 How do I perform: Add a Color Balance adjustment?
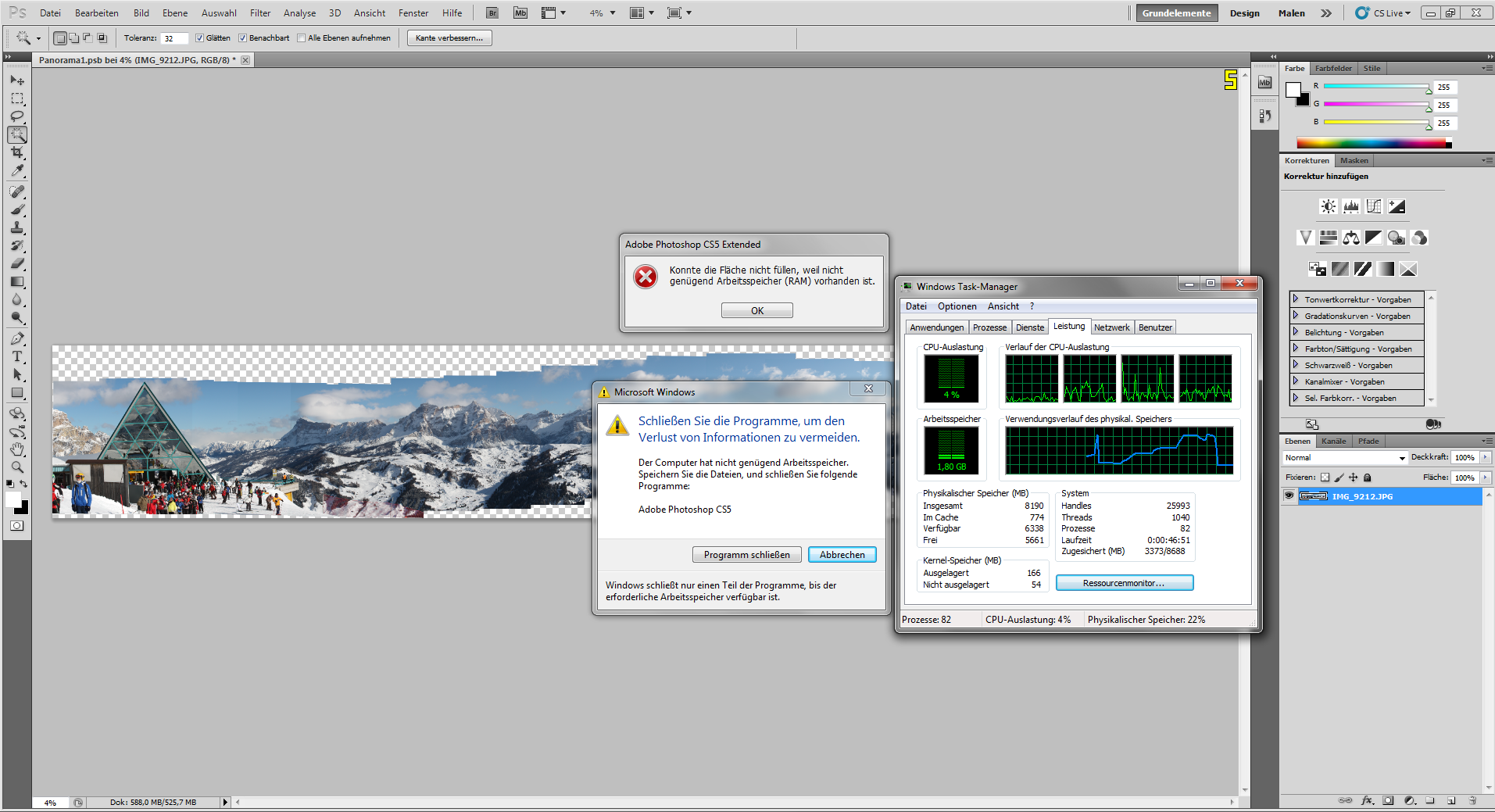point(1350,238)
